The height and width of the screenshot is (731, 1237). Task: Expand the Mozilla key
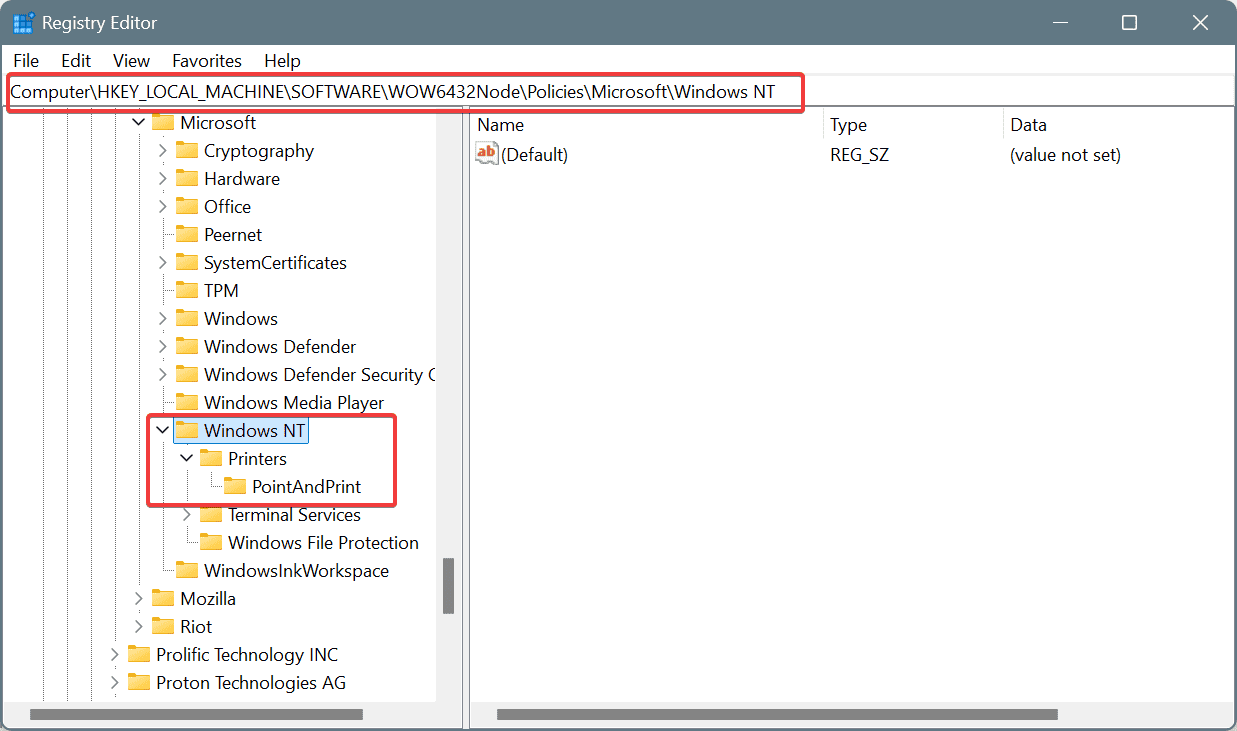[139, 598]
